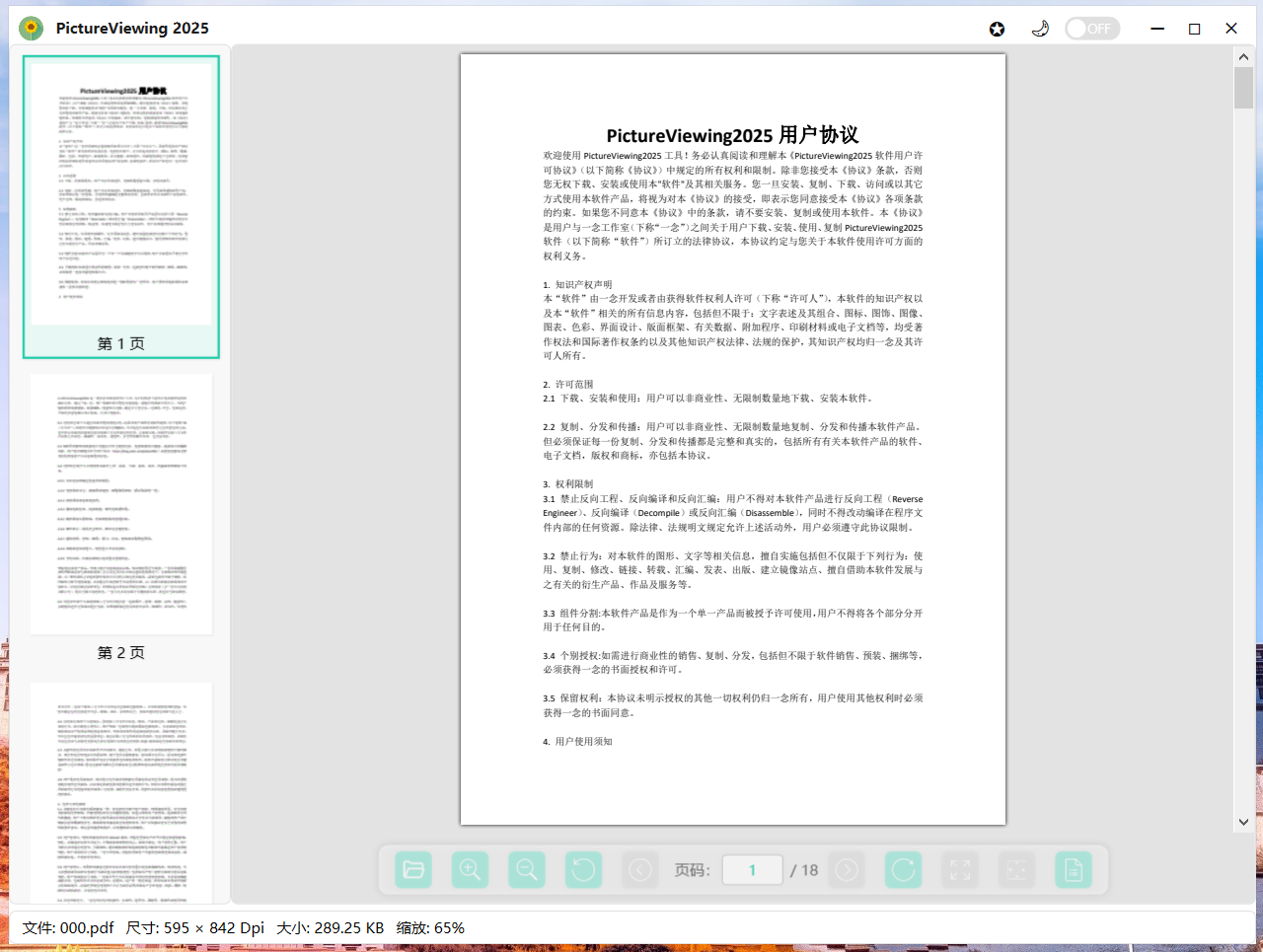Viewport: 1263px width, 952px height.
Task: Click the scrollbar up arrow
Action: pyautogui.click(x=1243, y=56)
